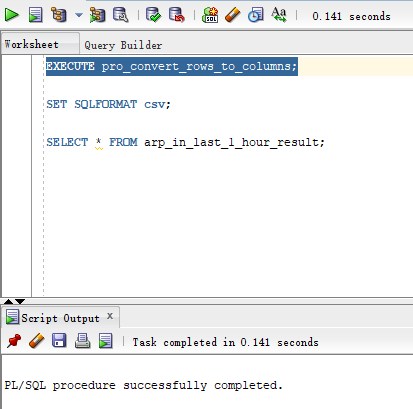The width and height of the screenshot is (413, 409).
Task: Click the Autotrace icon
Action: (97, 15)
